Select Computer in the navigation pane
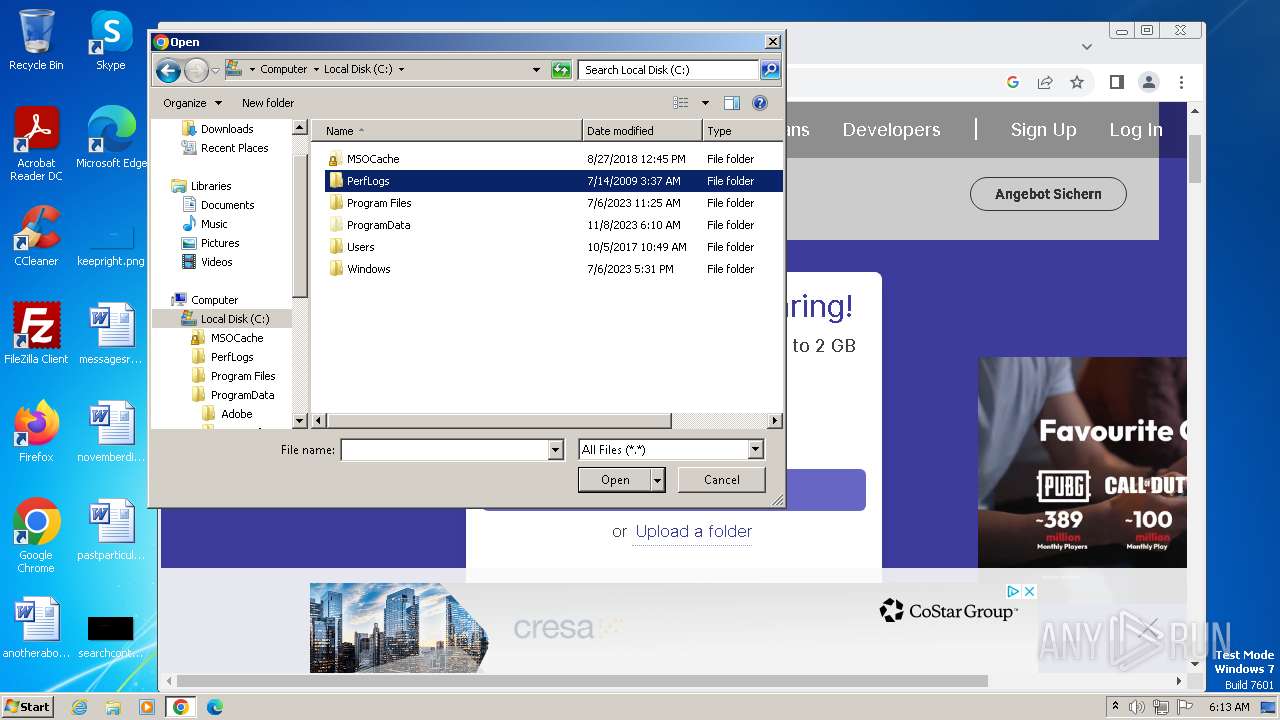The width and height of the screenshot is (1280, 720). coord(214,300)
